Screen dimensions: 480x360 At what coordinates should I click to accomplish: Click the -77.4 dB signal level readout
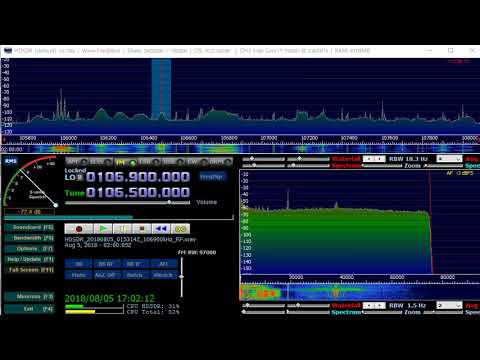(29, 212)
